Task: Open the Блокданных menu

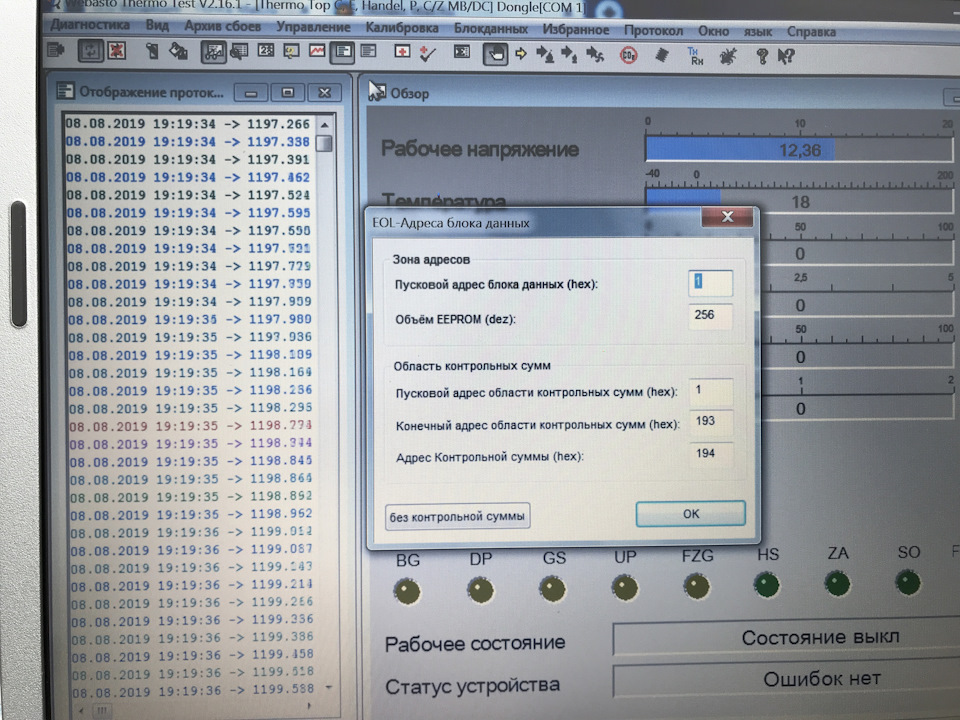Action: pyautogui.click(x=491, y=29)
